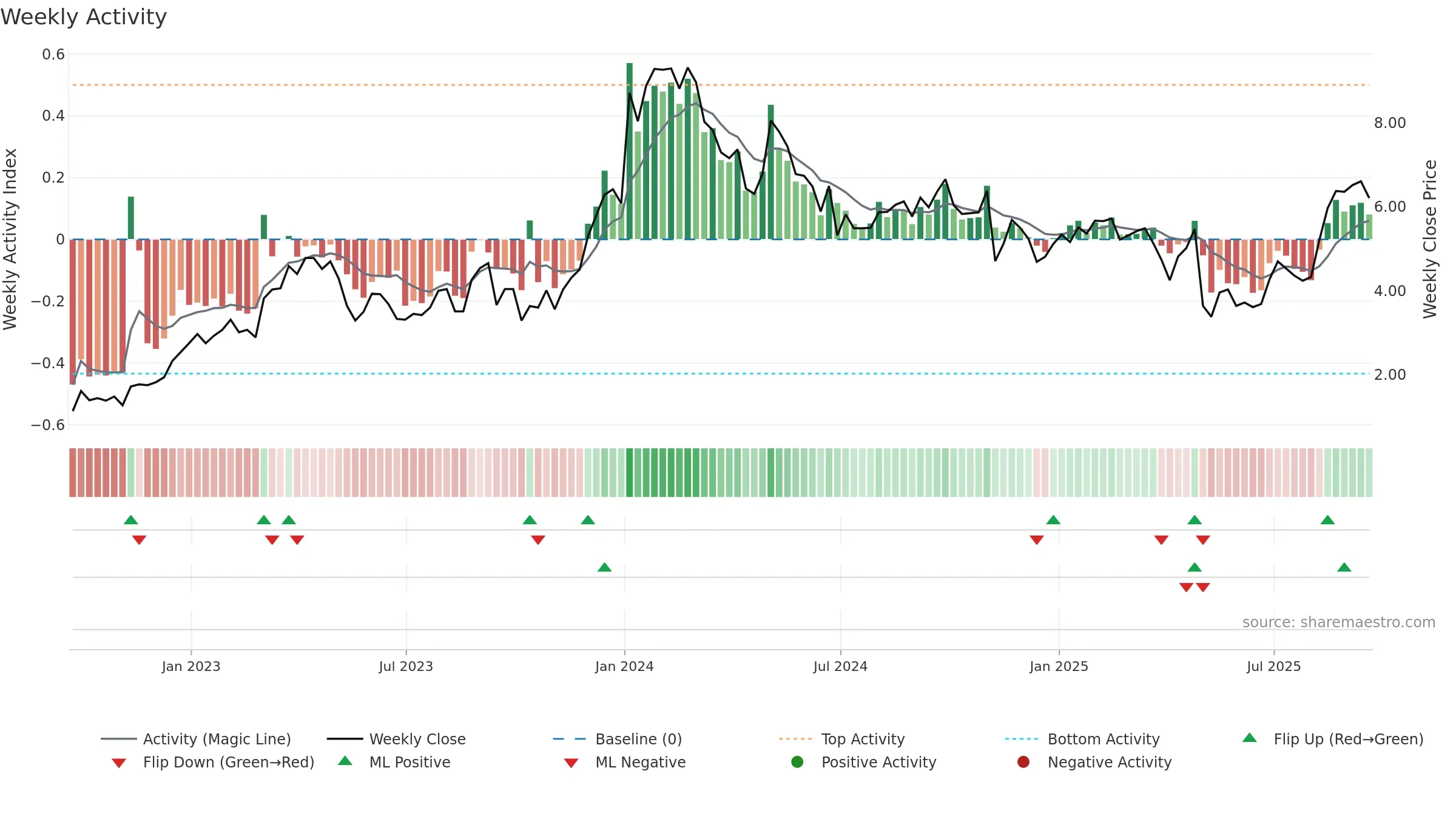Click the first red flip-down triangle before Jan 2023
The height and width of the screenshot is (819, 1456).
pyautogui.click(x=139, y=540)
